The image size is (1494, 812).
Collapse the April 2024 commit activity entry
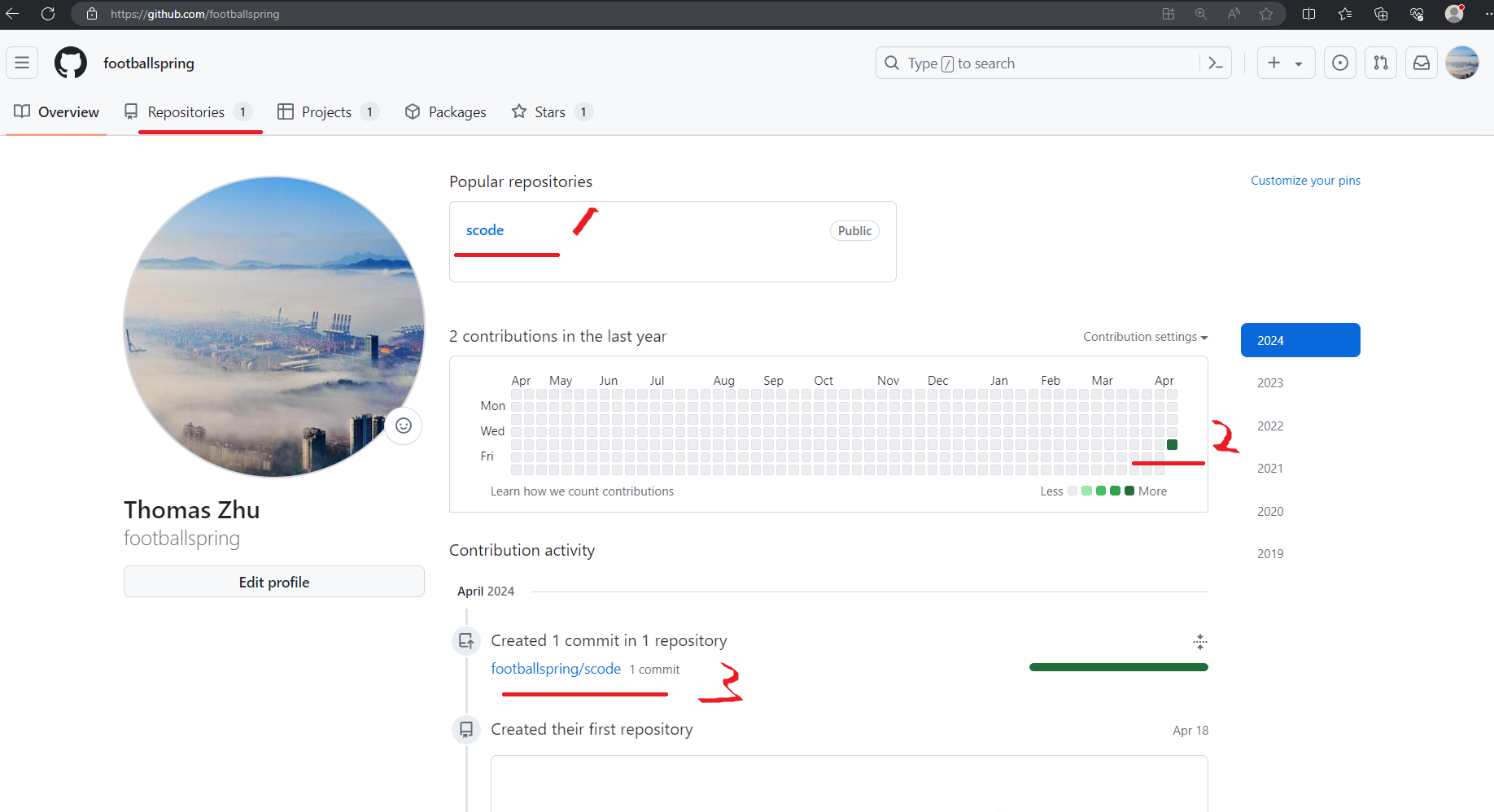click(x=1200, y=642)
